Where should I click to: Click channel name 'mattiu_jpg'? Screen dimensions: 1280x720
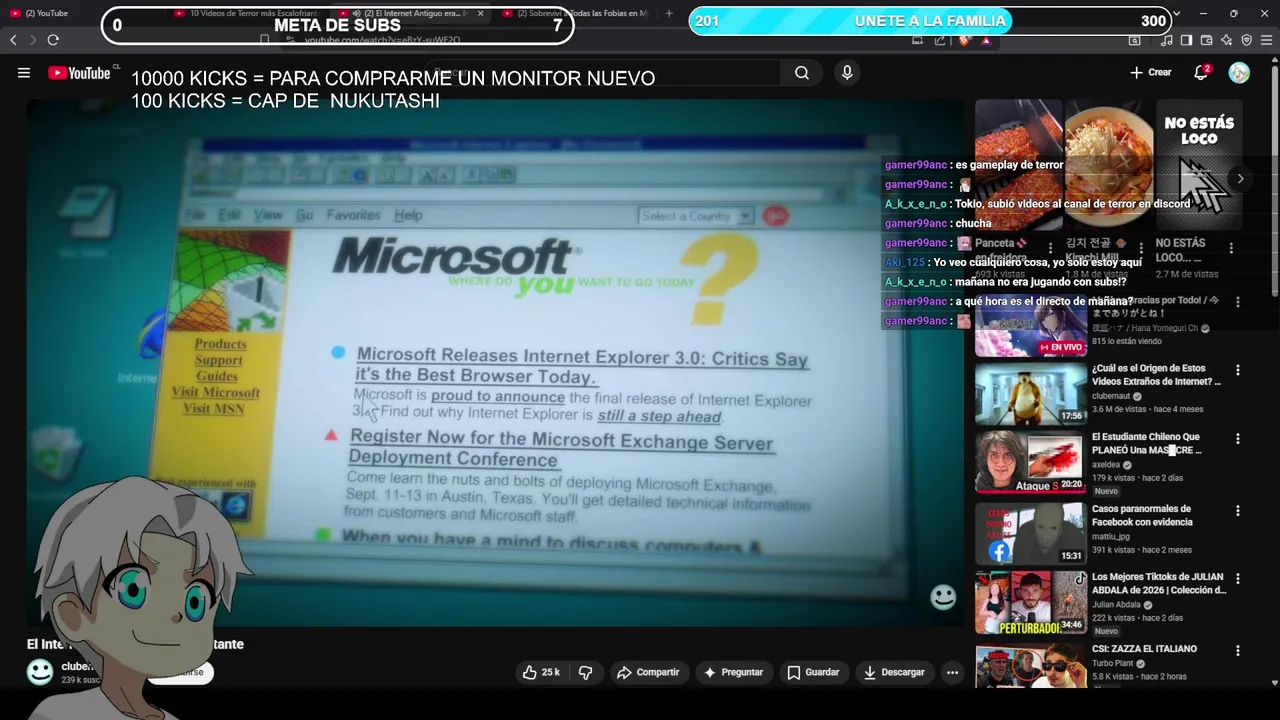tap(1110, 536)
